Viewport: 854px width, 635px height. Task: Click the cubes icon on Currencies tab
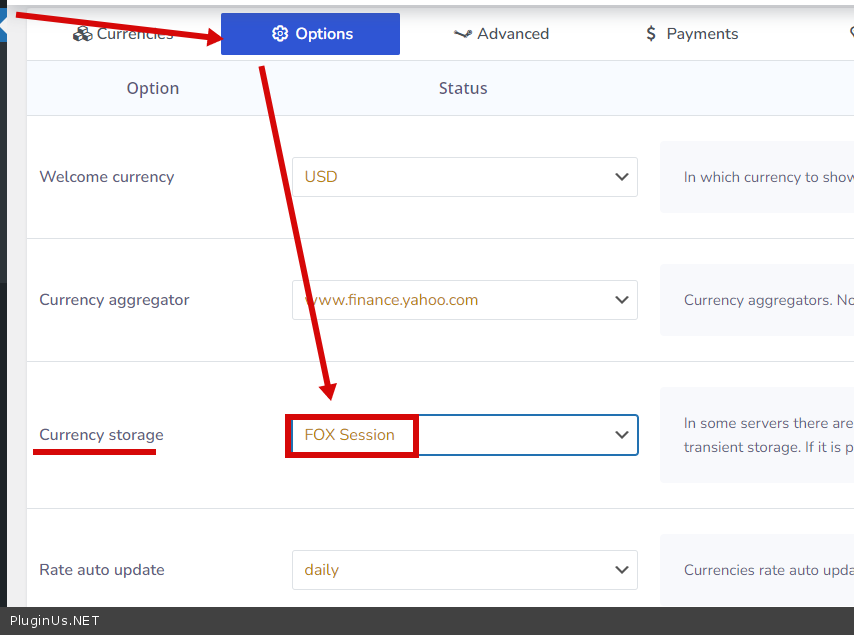tap(82, 34)
